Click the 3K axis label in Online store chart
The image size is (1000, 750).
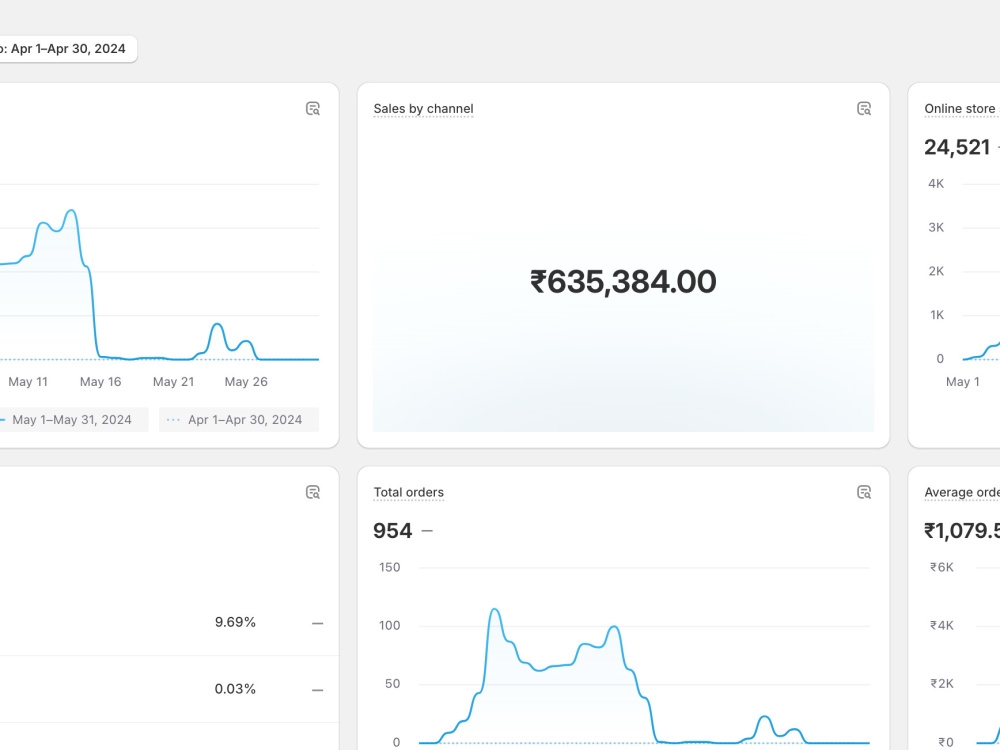coord(936,227)
